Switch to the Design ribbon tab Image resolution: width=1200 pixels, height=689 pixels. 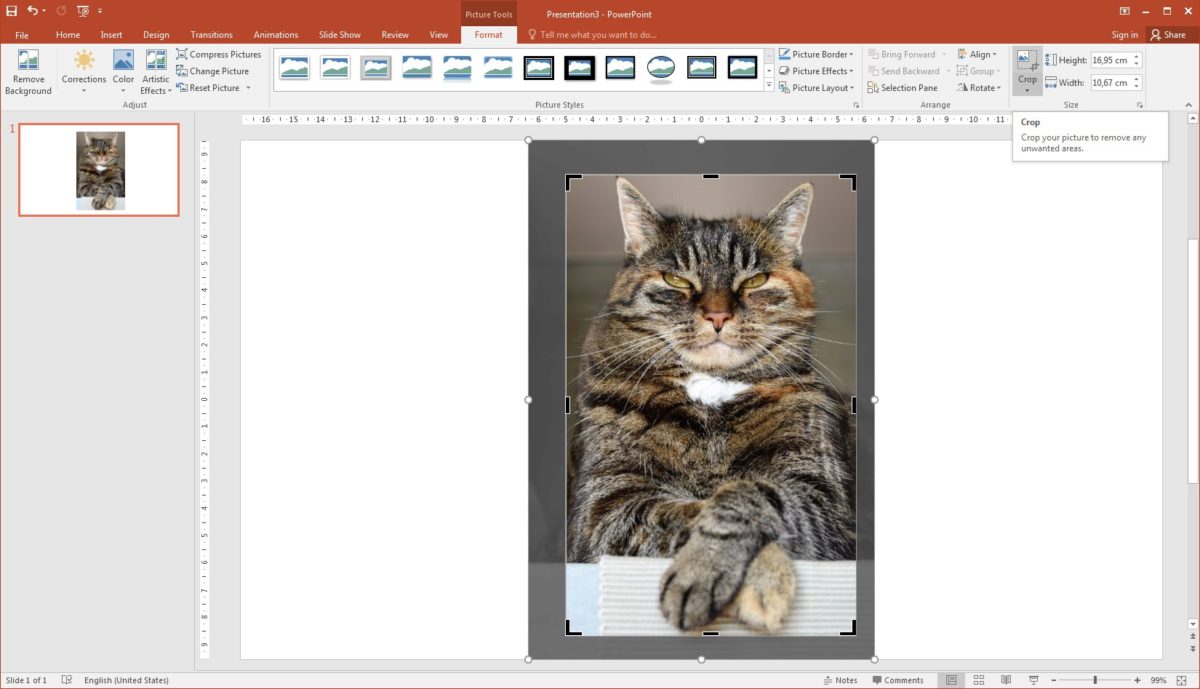tap(156, 33)
